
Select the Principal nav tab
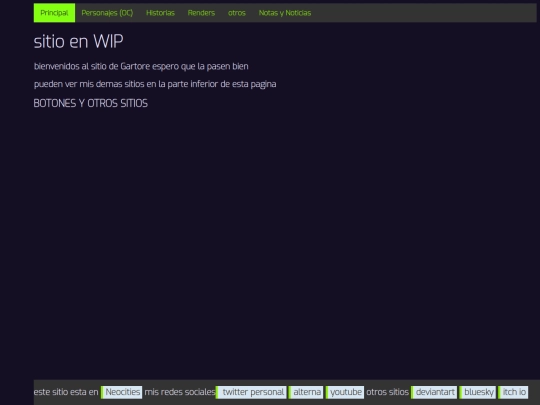tap(54, 13)
